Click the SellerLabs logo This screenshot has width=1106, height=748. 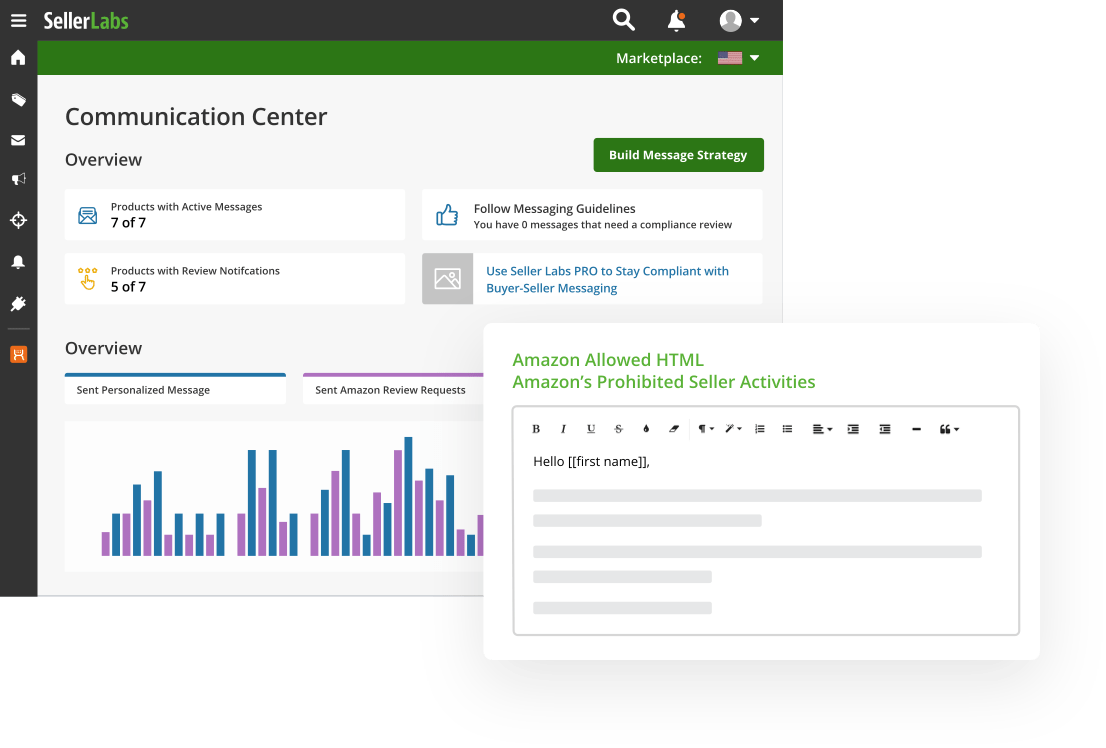86,20
